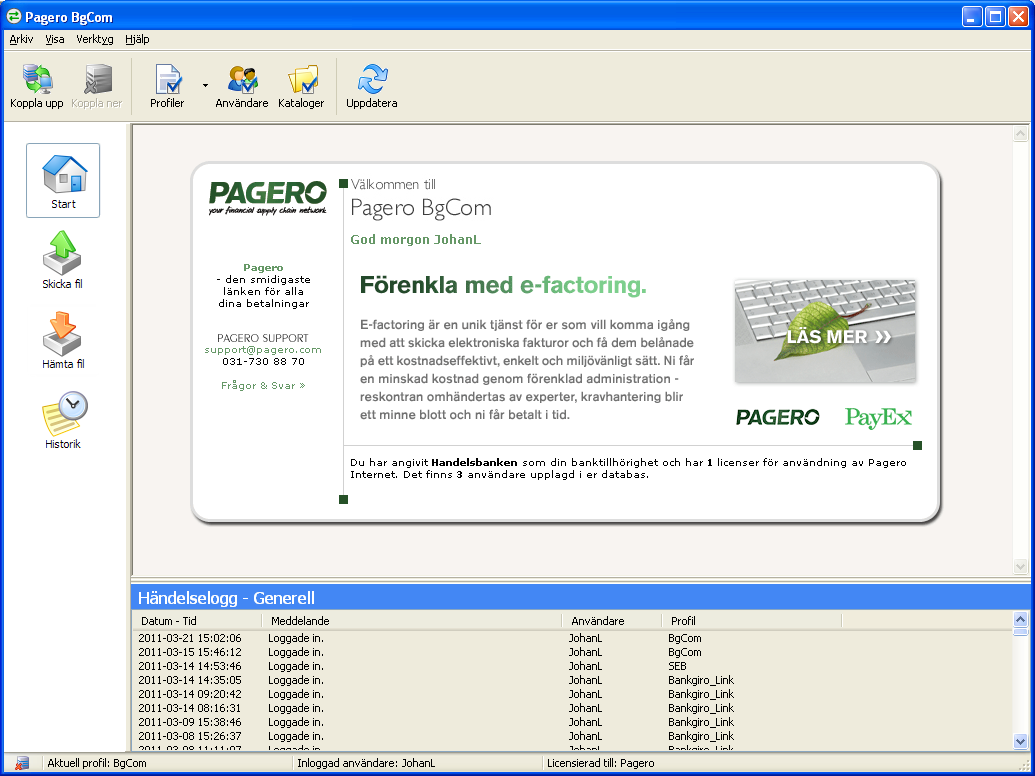Click the event log scroll down arrow

[1020, 742]
